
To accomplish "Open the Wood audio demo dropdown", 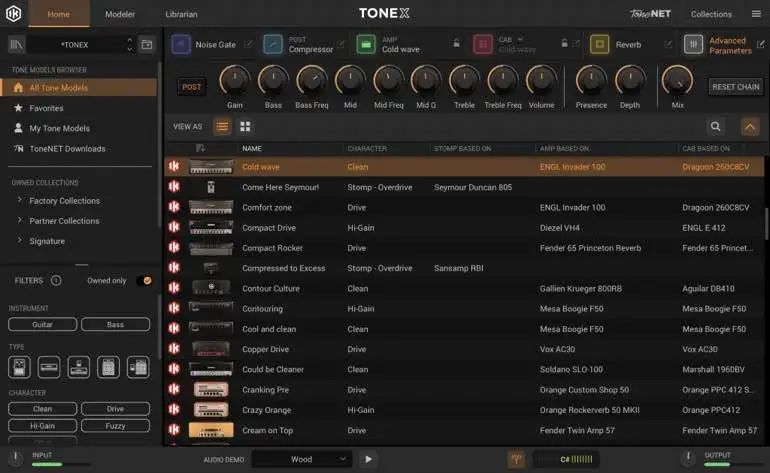I will [302, 459].
